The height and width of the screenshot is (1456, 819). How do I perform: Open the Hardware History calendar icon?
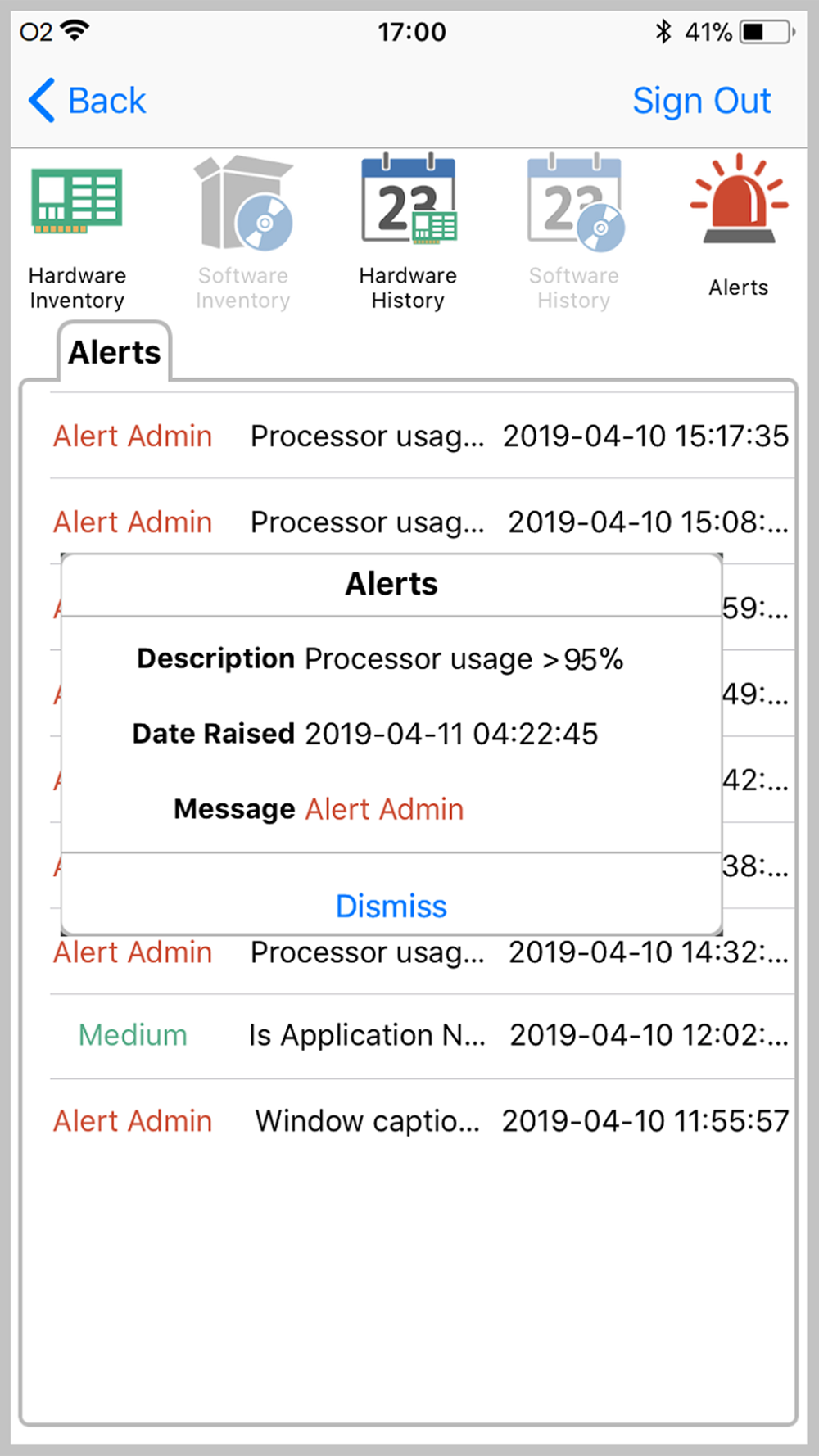(409, 199)
